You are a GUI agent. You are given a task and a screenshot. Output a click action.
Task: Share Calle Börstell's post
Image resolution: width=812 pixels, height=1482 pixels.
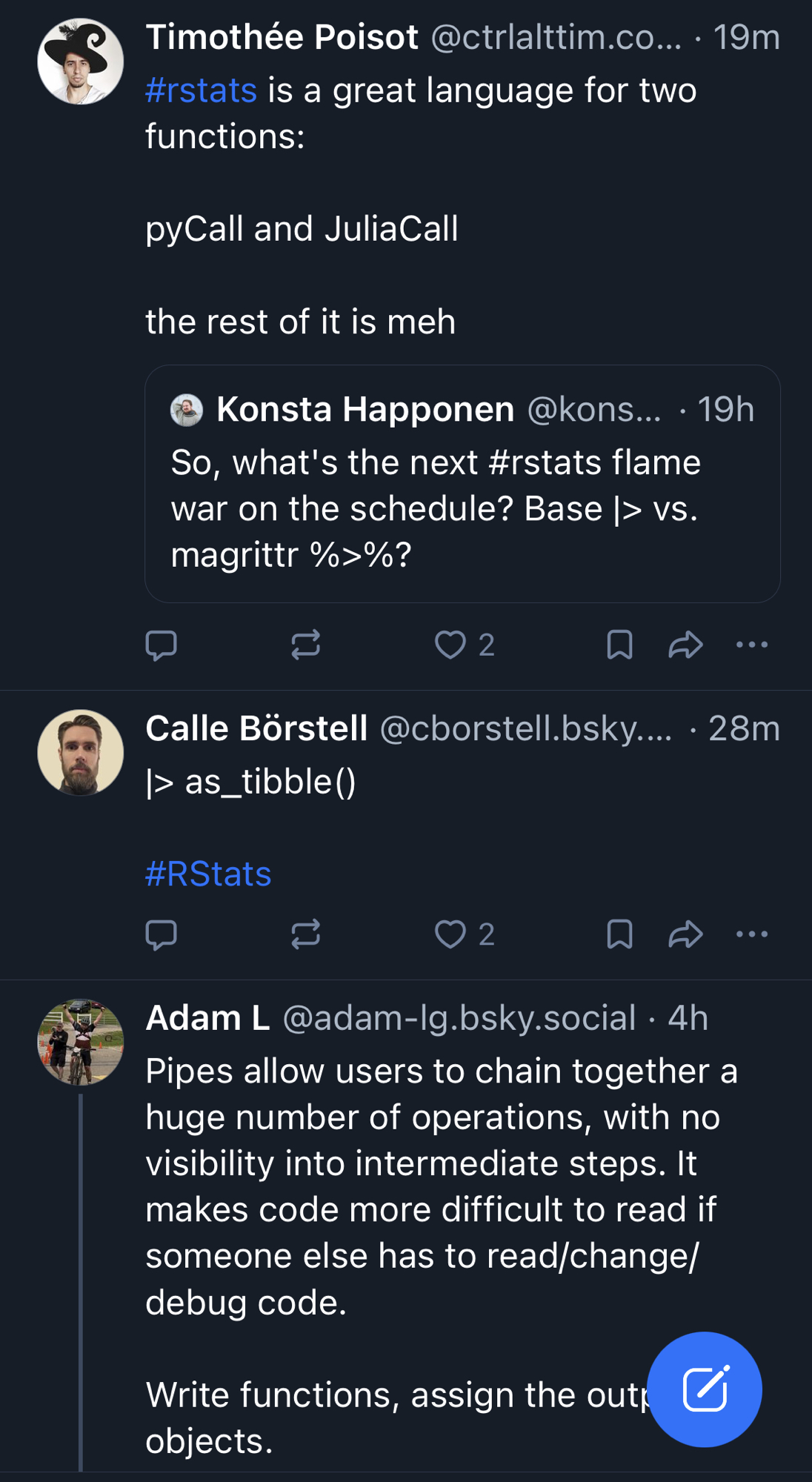click(x=685, y=934)
